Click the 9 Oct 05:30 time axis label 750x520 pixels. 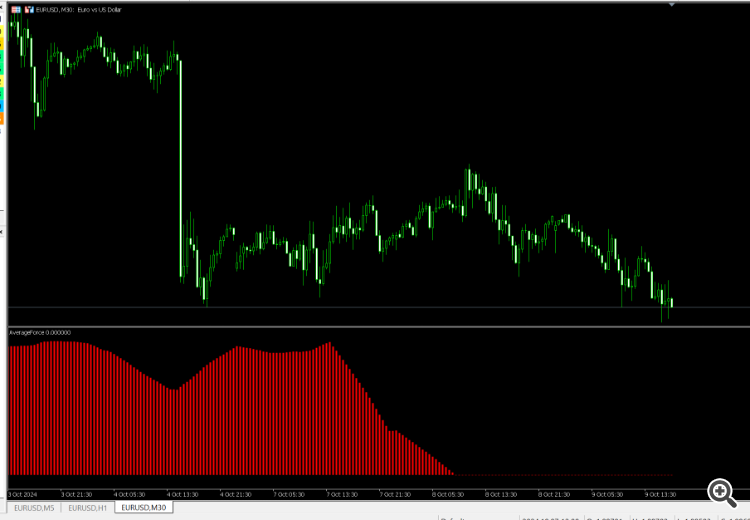[x=607, y=494]
